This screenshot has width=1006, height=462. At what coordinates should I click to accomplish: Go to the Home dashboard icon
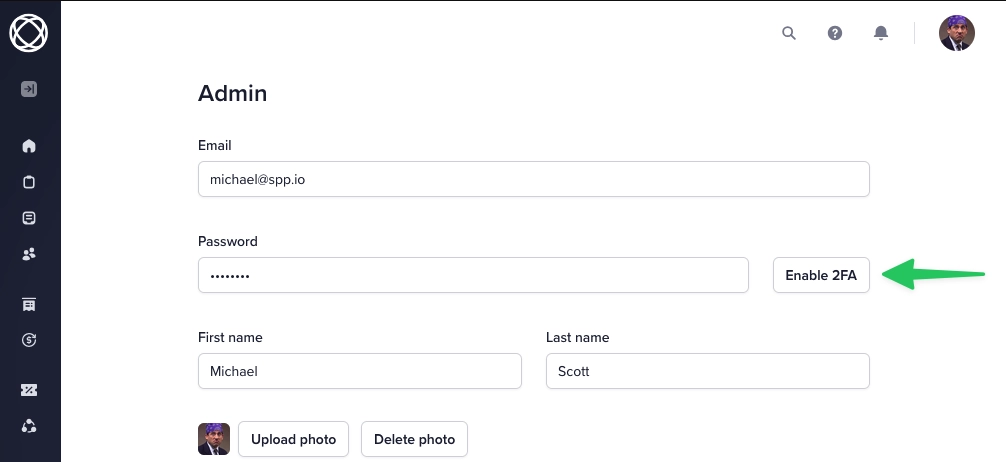(29, 146)
